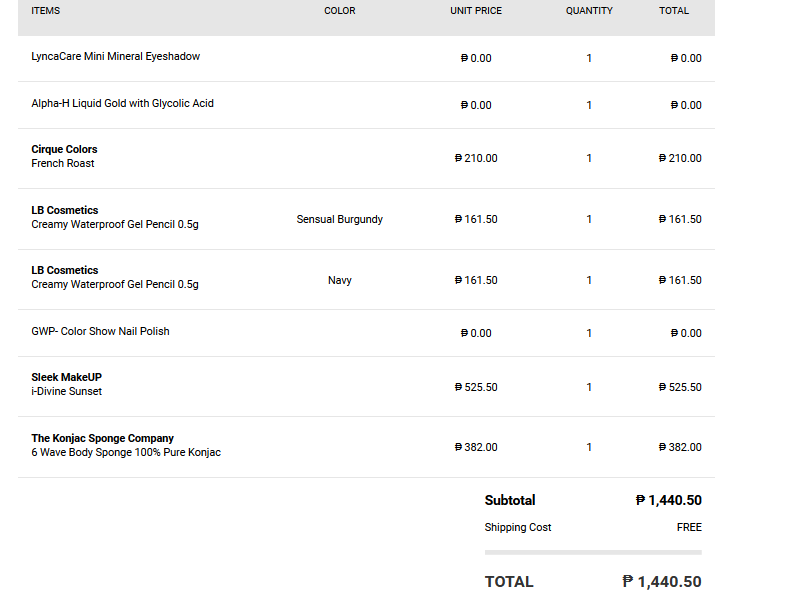
Task: Click i-Divine Sunset unit price ₱525.50
Action: [476, 387]
